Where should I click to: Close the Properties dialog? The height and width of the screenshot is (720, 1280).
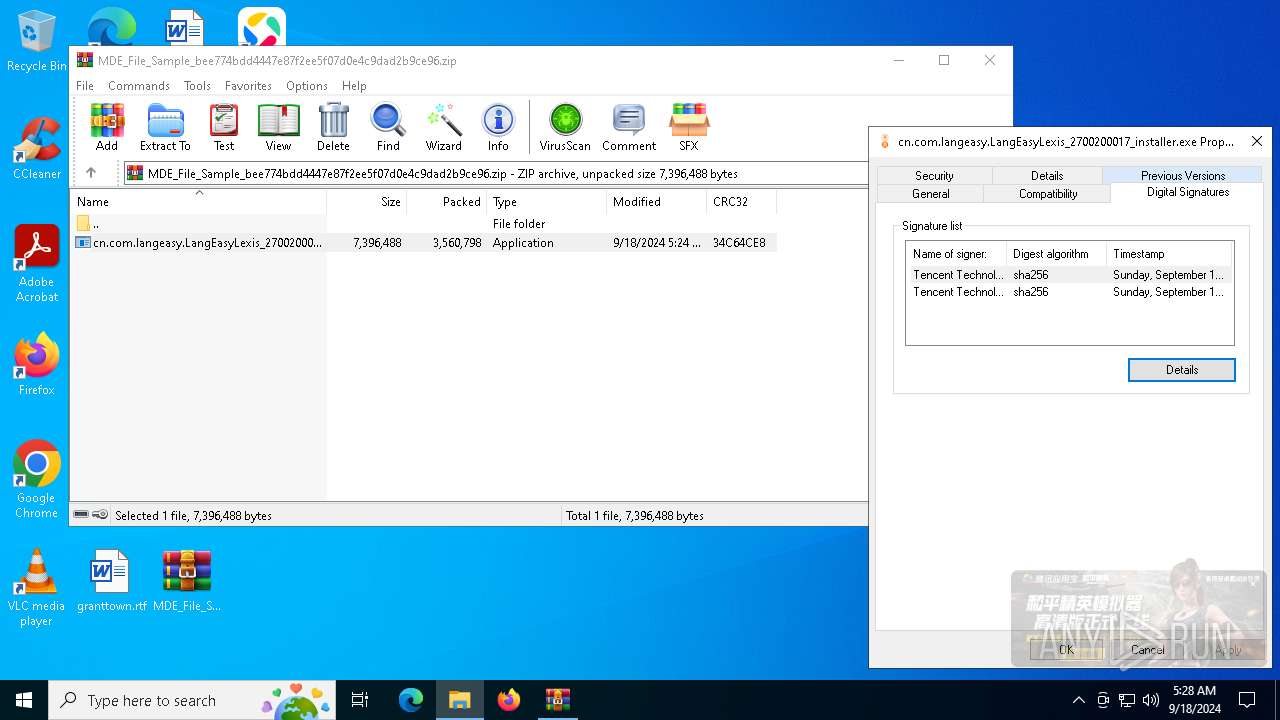click(1257, 141)
